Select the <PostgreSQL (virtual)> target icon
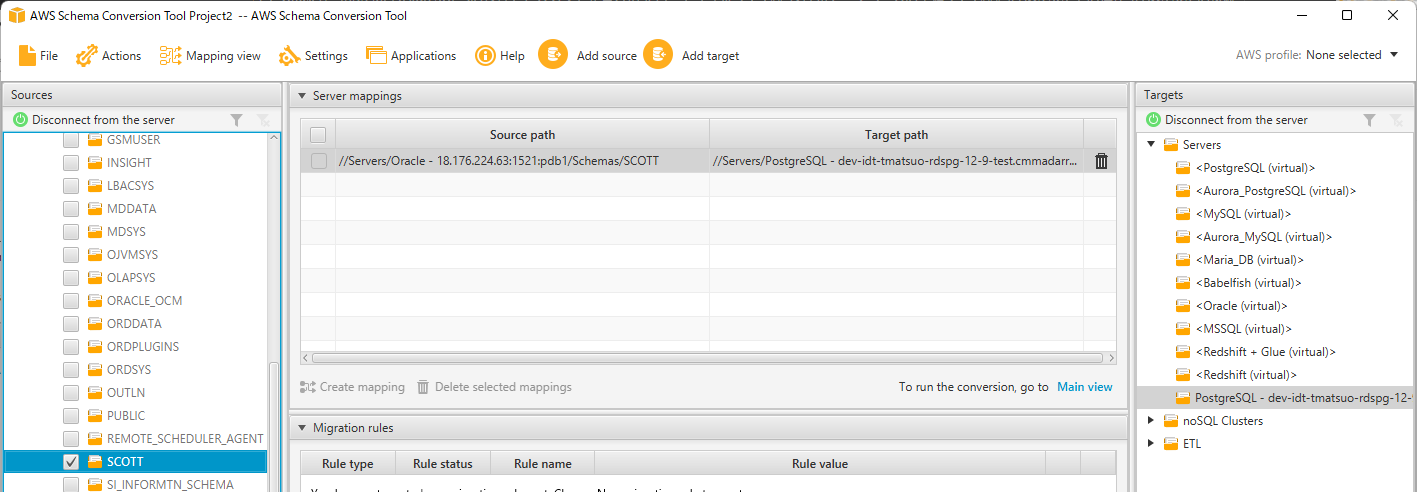 pos(1184,168)
